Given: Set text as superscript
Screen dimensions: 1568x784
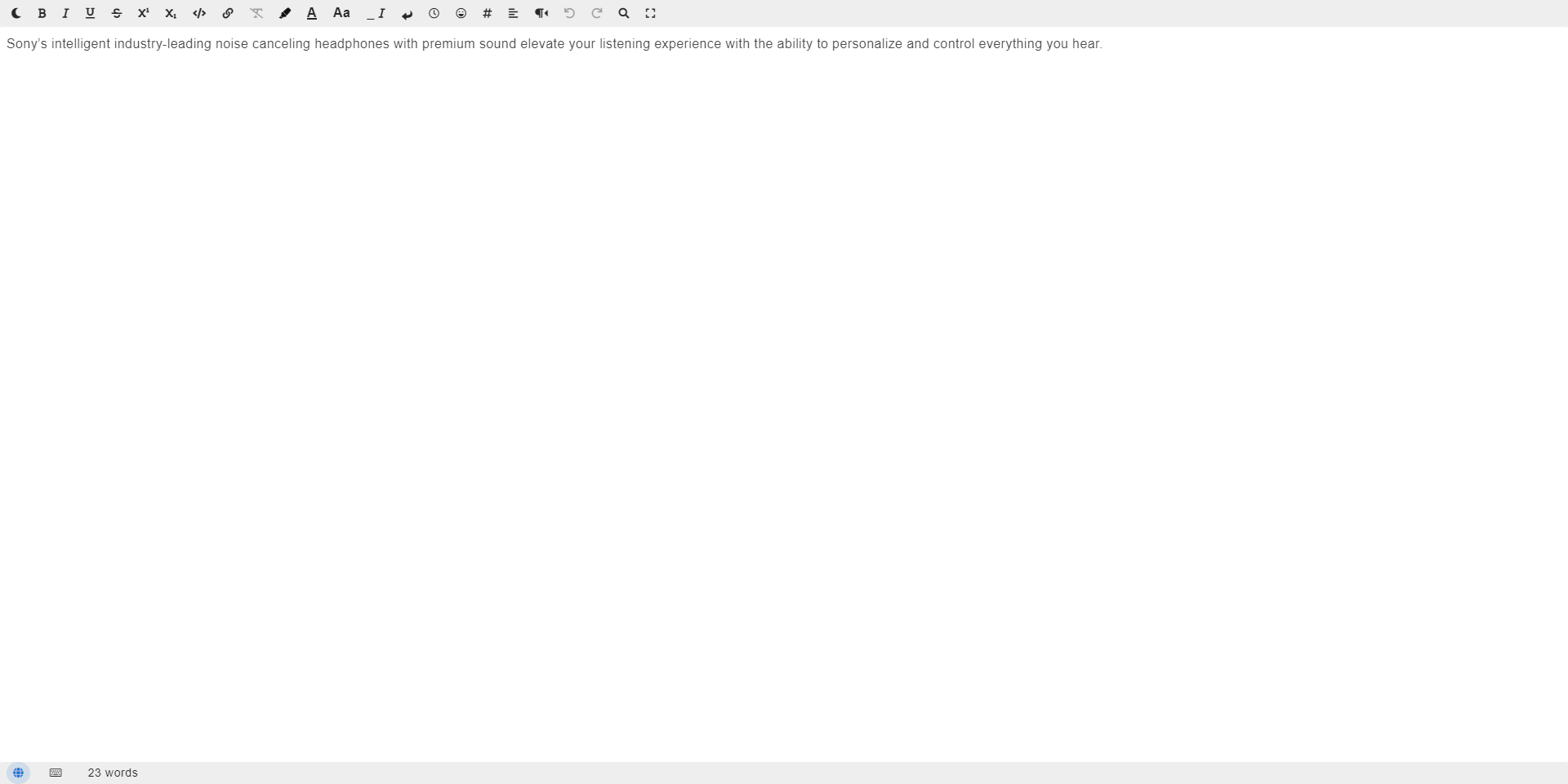Looking at the screenshot, I should coord(143,13).
